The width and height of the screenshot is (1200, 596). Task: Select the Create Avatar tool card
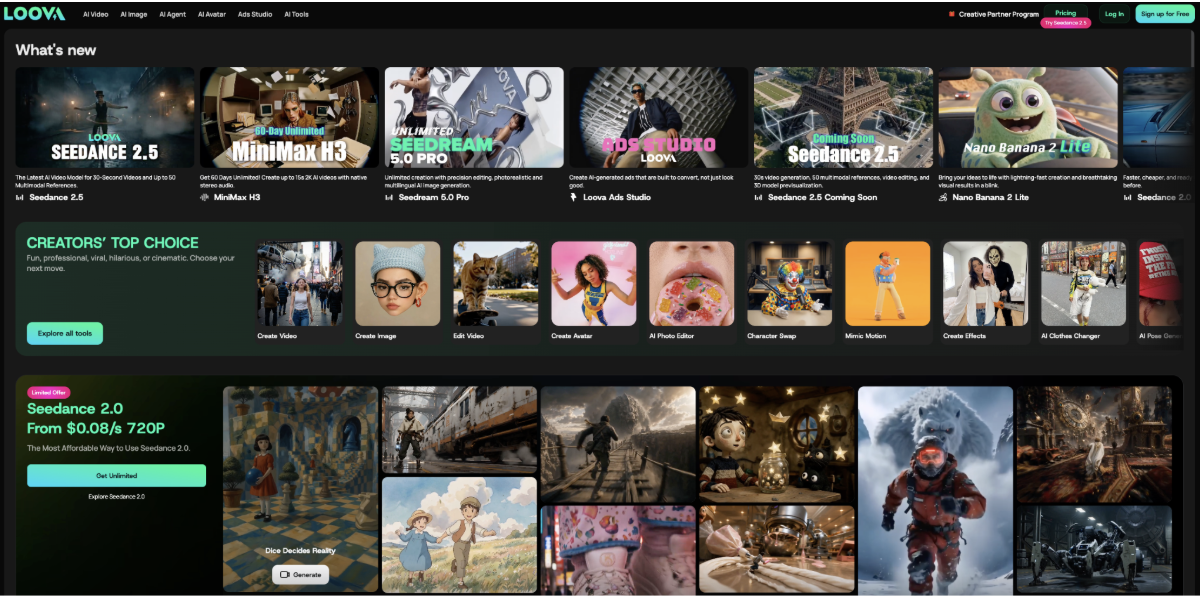pyautogui.click(x=593, y=290)
